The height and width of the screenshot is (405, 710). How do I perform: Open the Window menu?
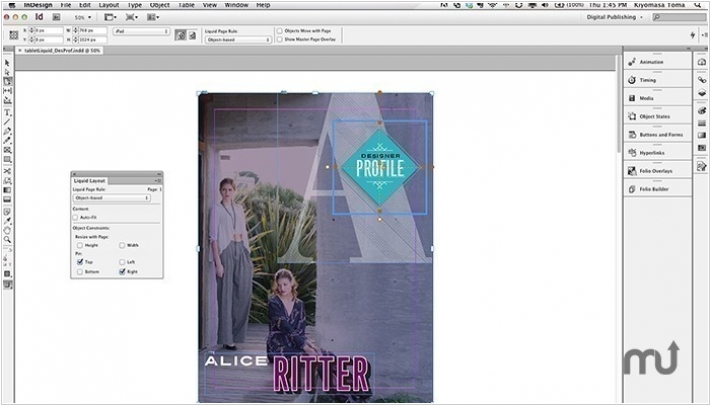coord(236,5)
